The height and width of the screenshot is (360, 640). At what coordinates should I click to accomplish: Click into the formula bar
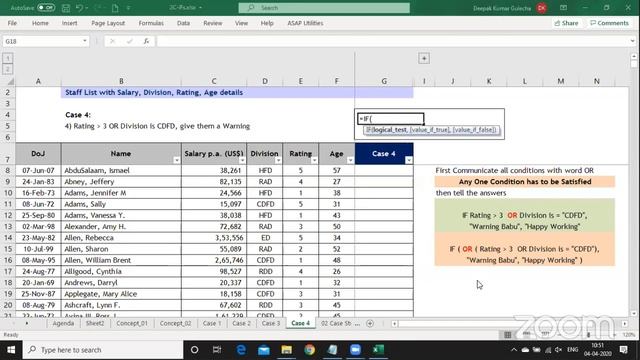coord(392,41)
